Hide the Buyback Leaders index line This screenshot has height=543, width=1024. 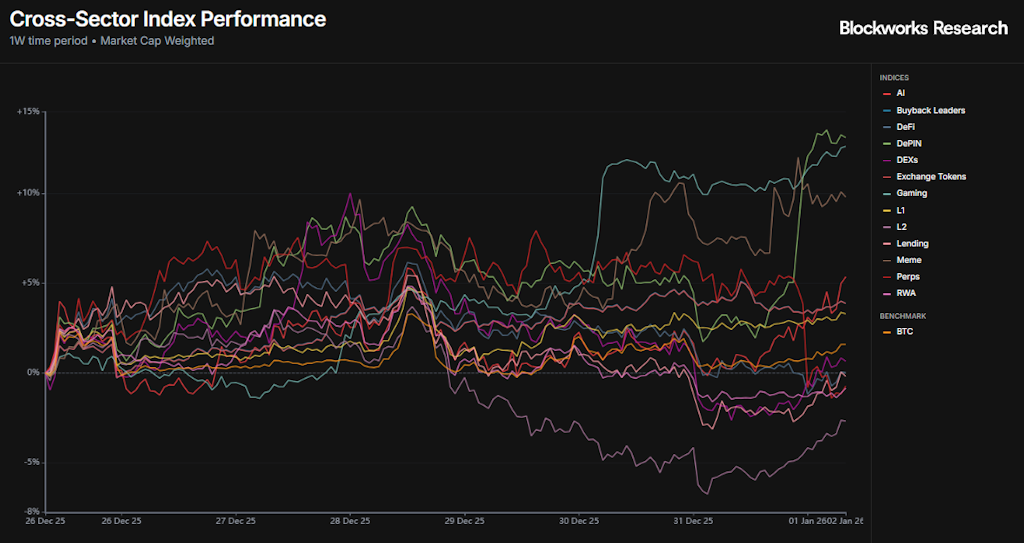pos(930,110)
